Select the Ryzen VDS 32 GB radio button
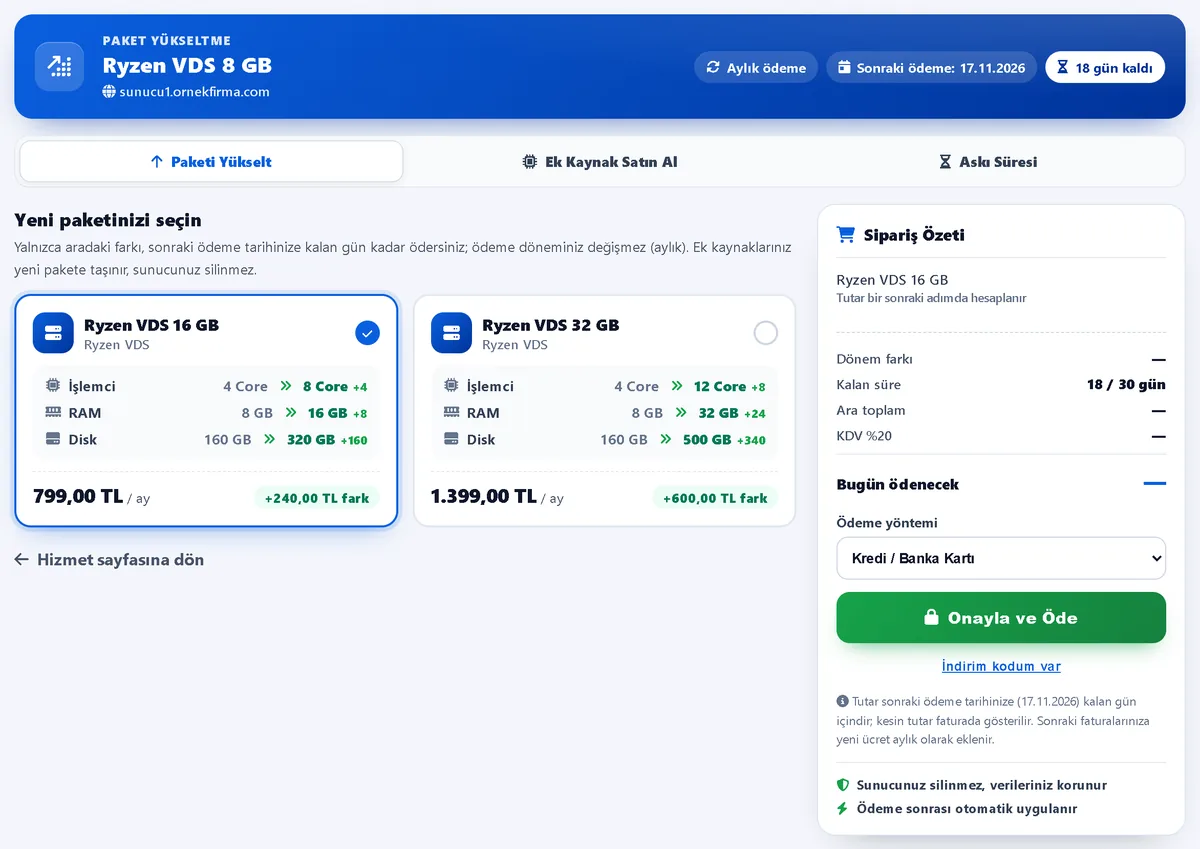The image size is (1200, 849). (x=765, y=333)
